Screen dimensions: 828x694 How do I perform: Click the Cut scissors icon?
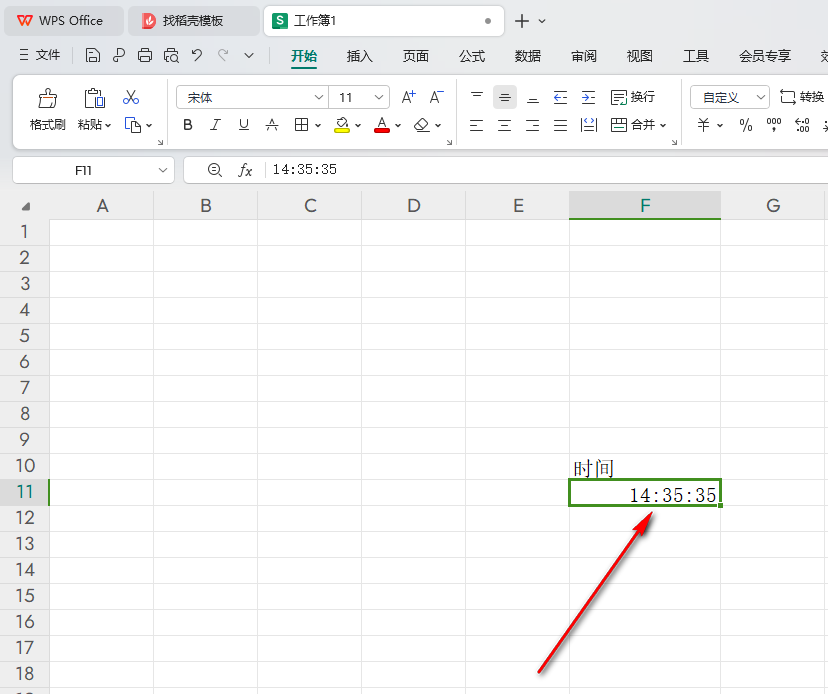click(x=131, y=97)
